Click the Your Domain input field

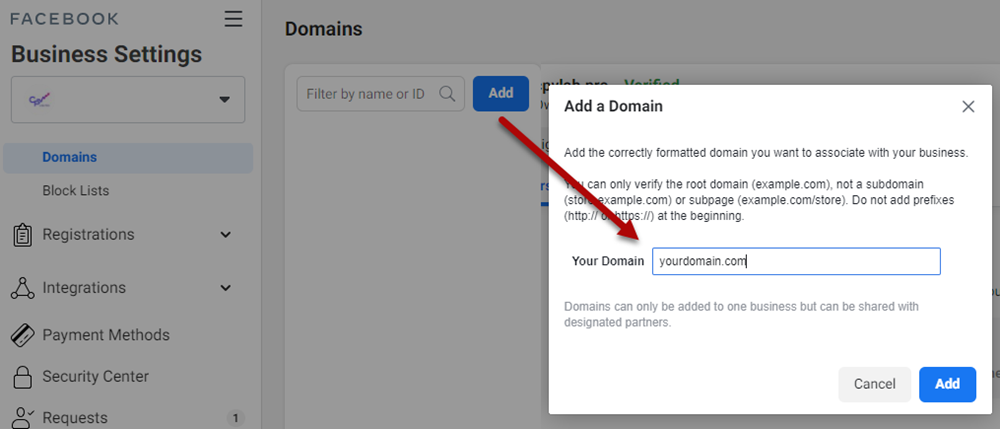[796, 261]
